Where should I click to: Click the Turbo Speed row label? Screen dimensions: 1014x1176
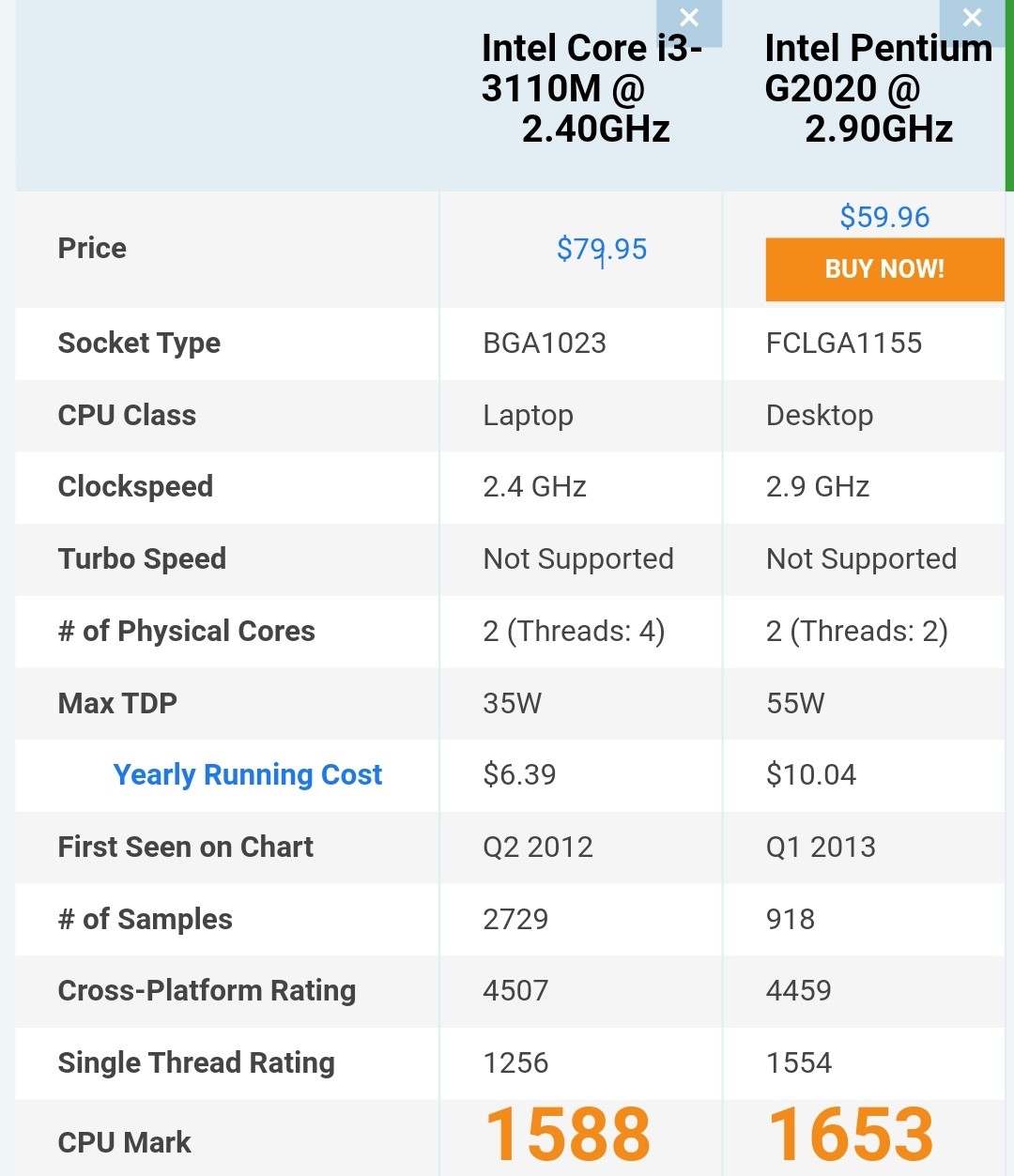point(142,559)
